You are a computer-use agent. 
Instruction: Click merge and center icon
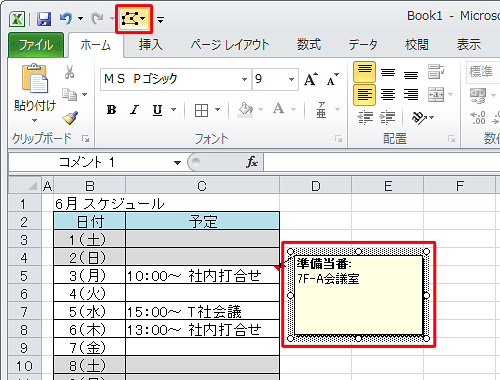click(436, 95)
